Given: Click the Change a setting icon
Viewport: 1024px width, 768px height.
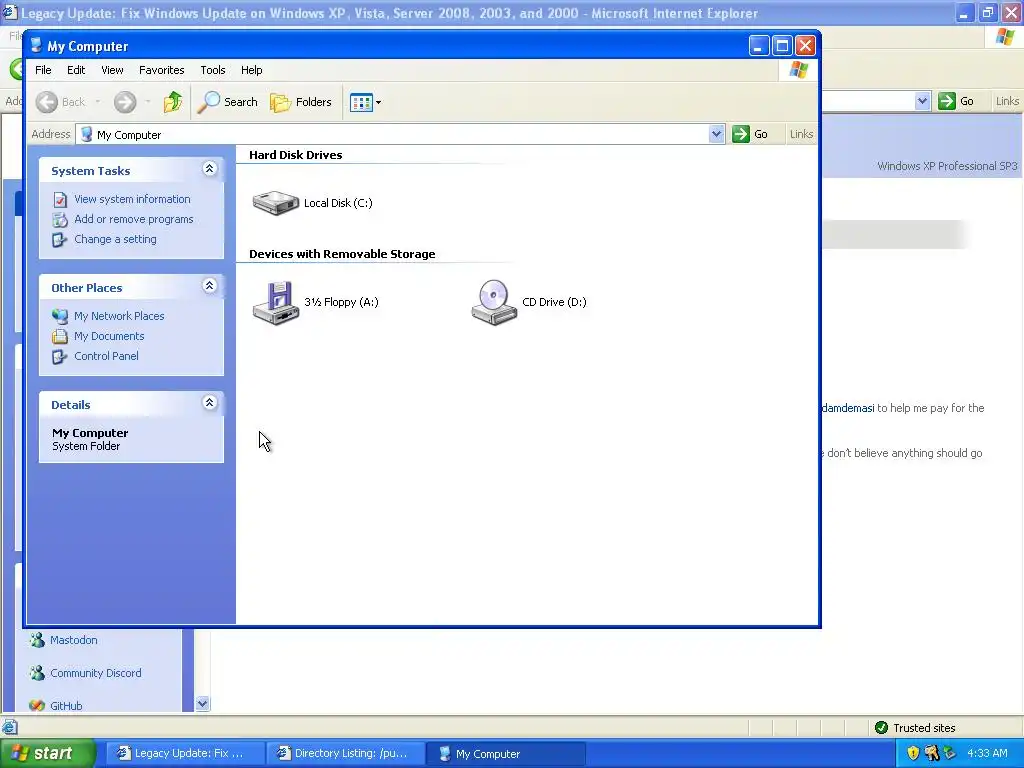Looking at the screenshot, I should tap(60, 240).
